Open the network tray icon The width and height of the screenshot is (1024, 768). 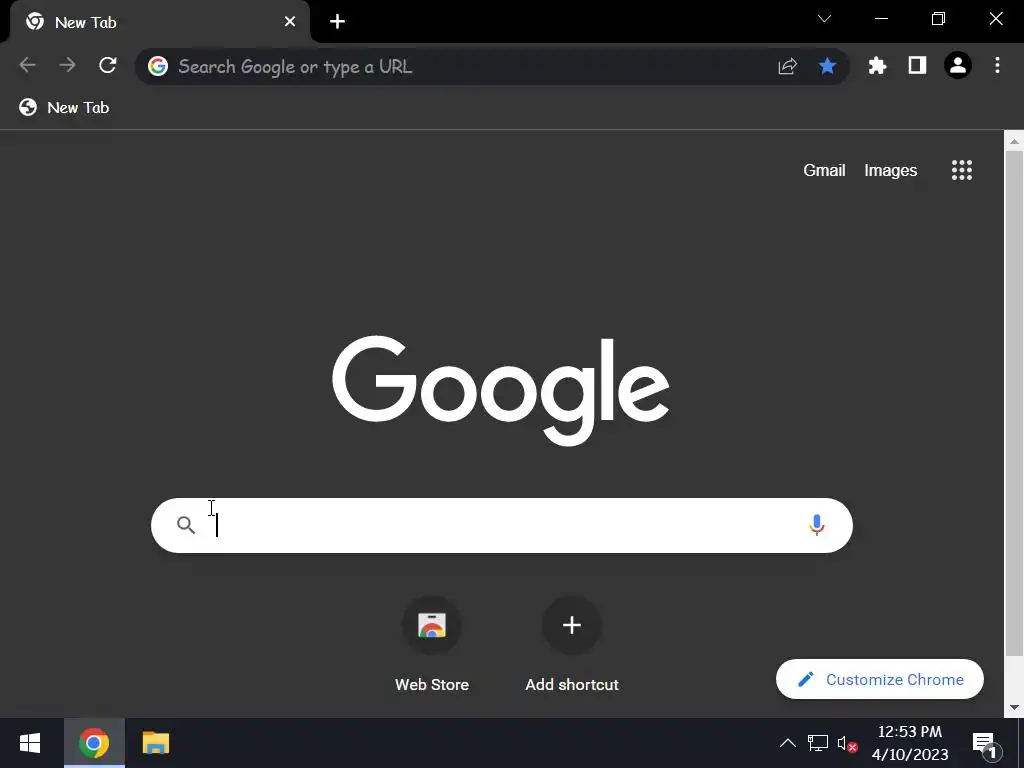818,743
